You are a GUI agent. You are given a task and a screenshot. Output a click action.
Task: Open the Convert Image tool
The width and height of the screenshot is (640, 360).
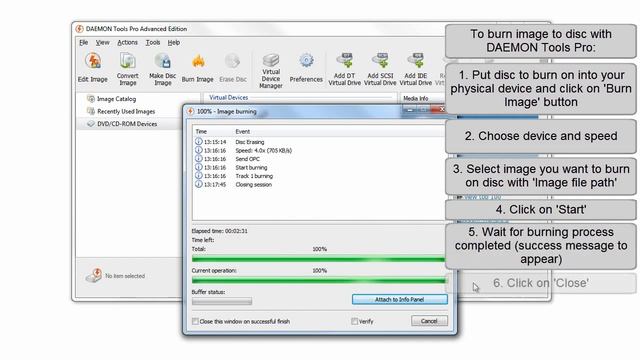(x=128, y=61)
